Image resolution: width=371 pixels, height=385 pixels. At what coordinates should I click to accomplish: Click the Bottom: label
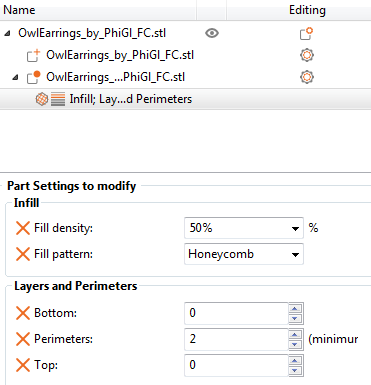[x=55, y=313]
